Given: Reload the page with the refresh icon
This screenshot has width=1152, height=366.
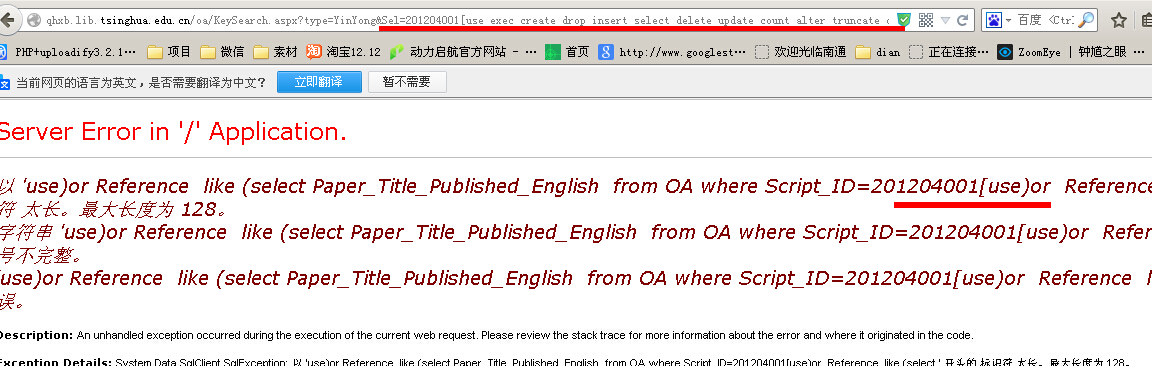Looking at the screenshot, I should [x=962, y=20].
